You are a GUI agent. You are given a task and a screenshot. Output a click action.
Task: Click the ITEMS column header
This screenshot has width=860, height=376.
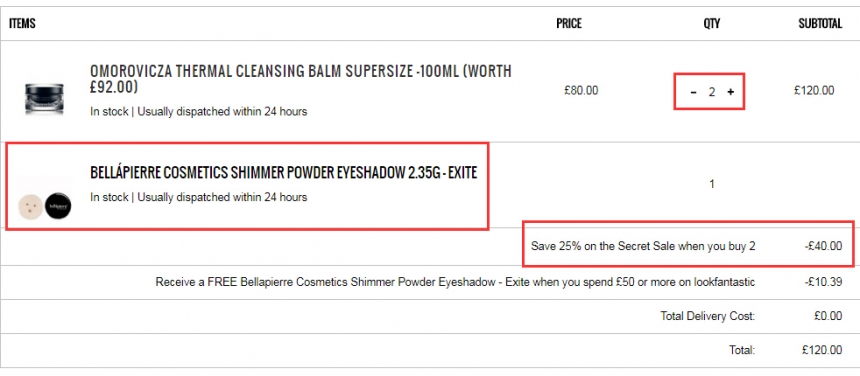[x=22, y=24]
